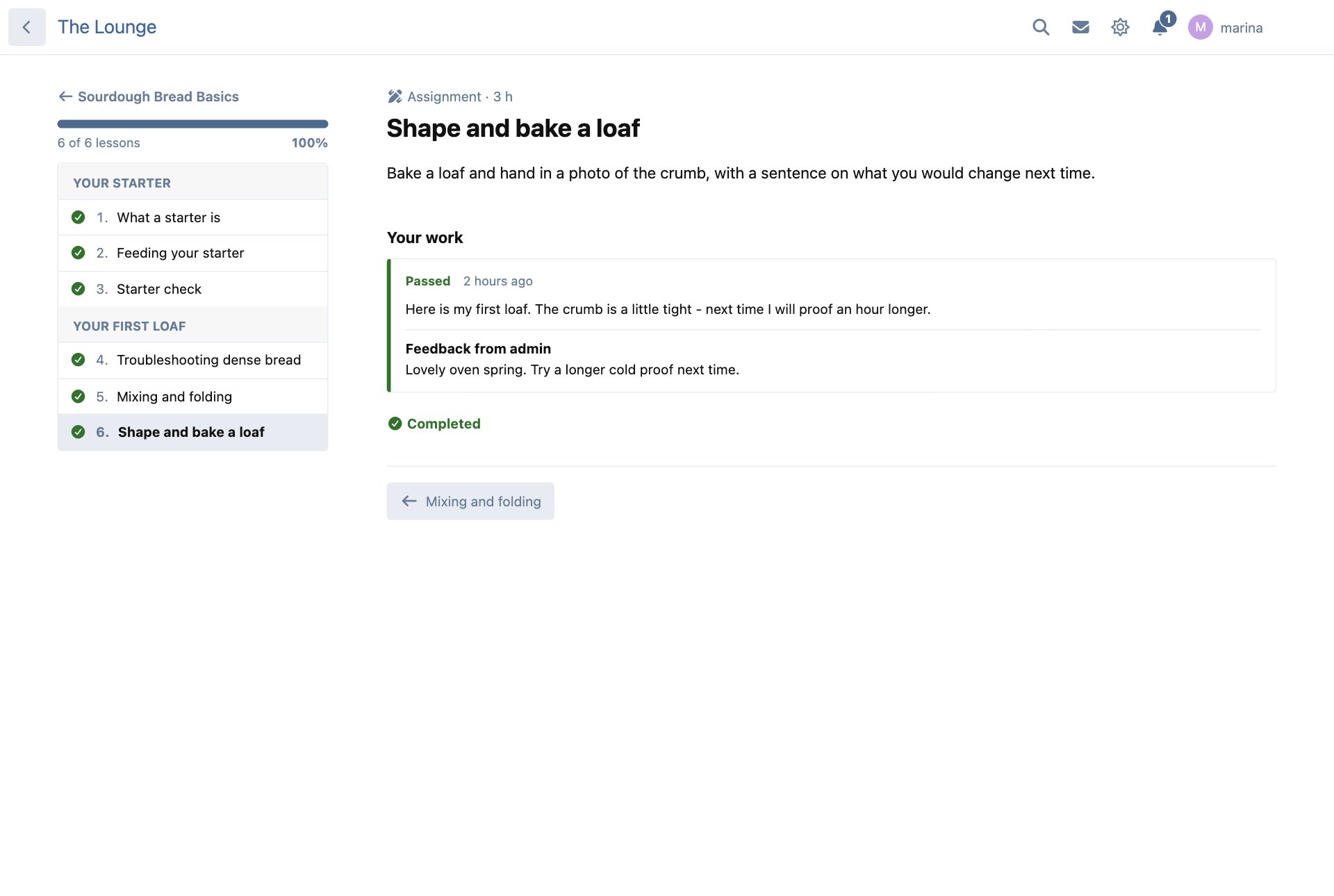Screen dimensions: 1334x896
Task: Open lesson 1 What a starter is
Action: pos(192,217)
